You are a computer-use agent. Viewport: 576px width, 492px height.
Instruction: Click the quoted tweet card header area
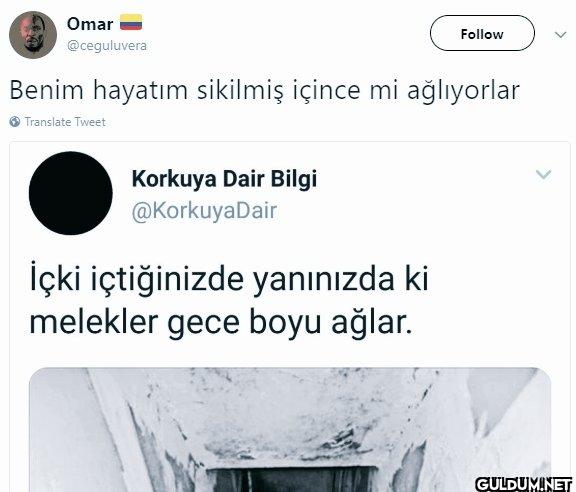(x=290, y=193)
